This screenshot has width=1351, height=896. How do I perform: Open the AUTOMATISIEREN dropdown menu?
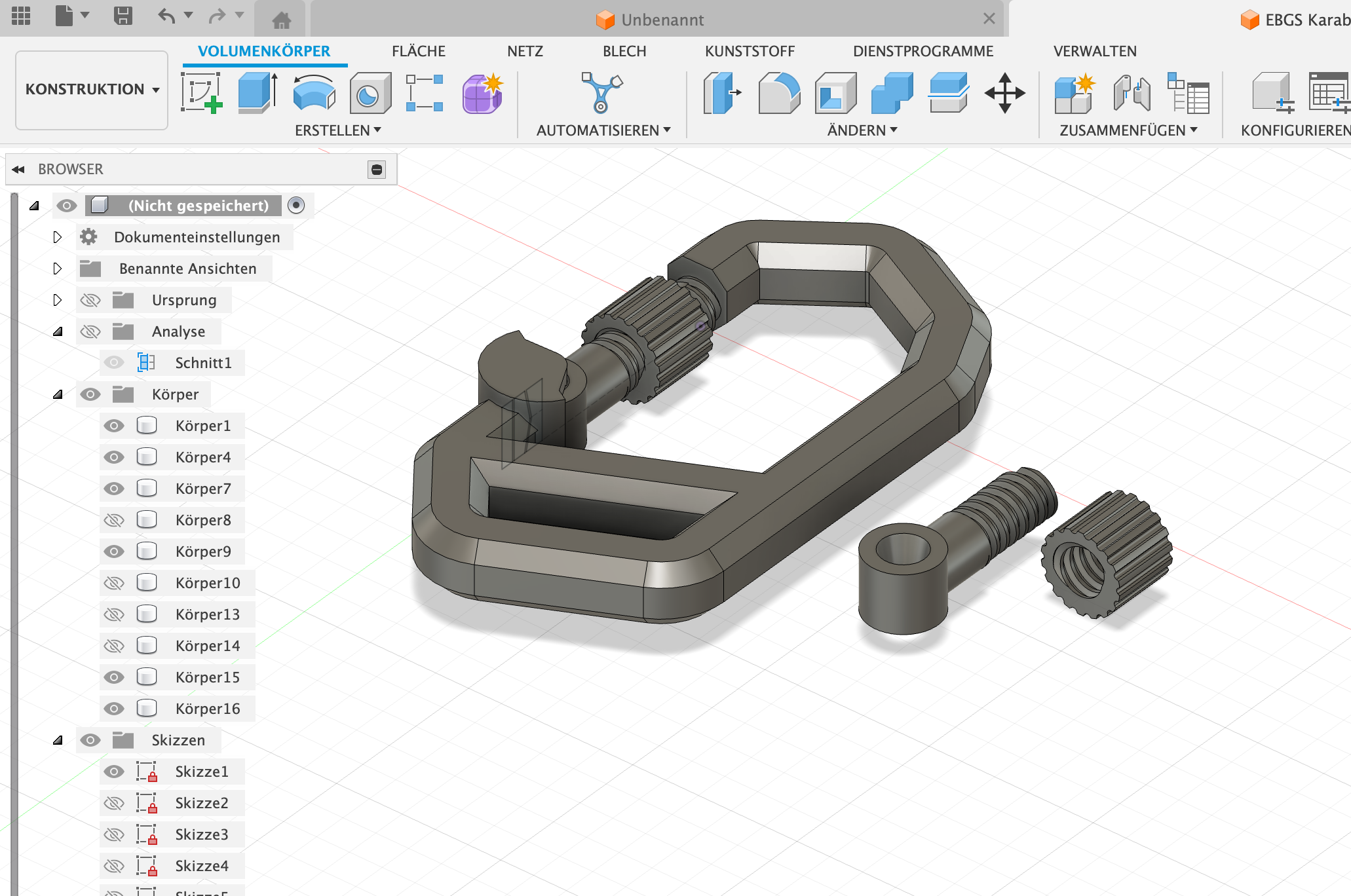(x=603, y=130)
